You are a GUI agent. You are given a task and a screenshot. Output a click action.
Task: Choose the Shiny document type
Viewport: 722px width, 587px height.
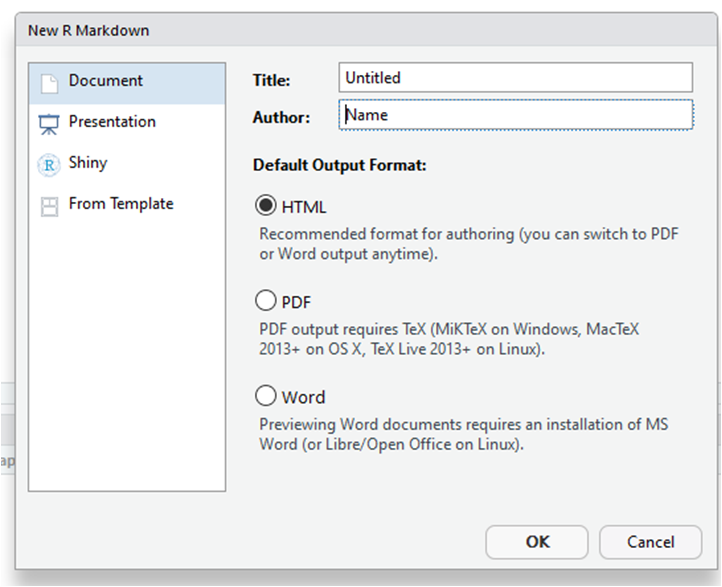coord(88,163)
